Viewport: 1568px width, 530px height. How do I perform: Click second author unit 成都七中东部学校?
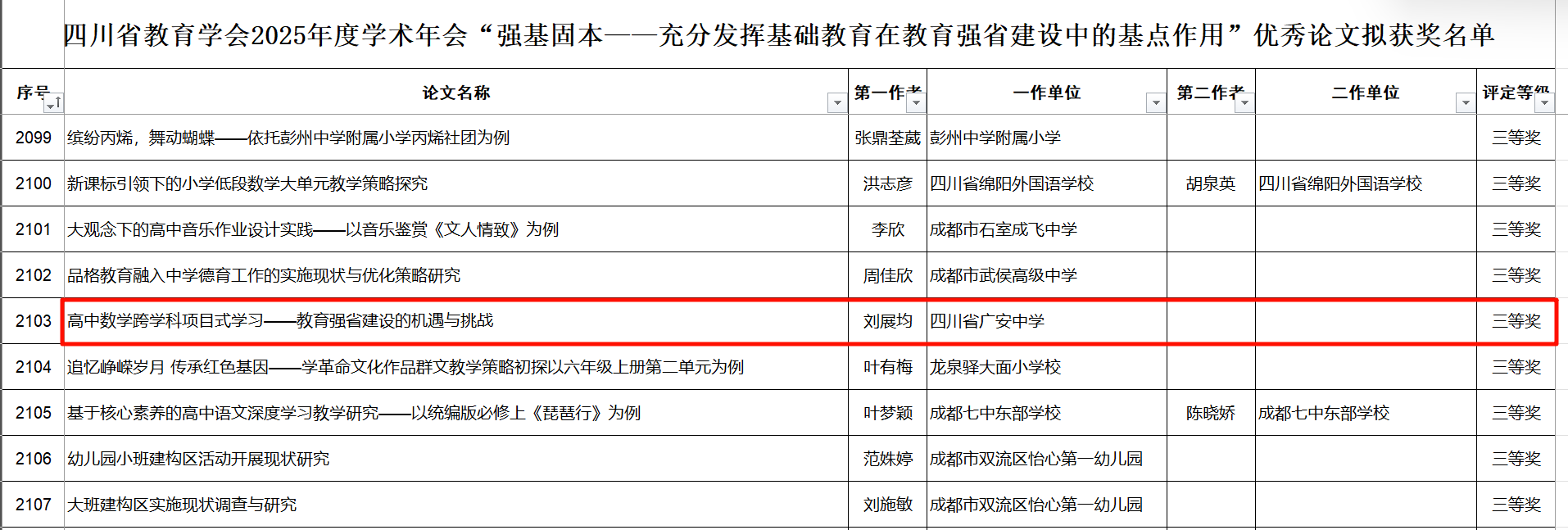tap(1324, 413)
